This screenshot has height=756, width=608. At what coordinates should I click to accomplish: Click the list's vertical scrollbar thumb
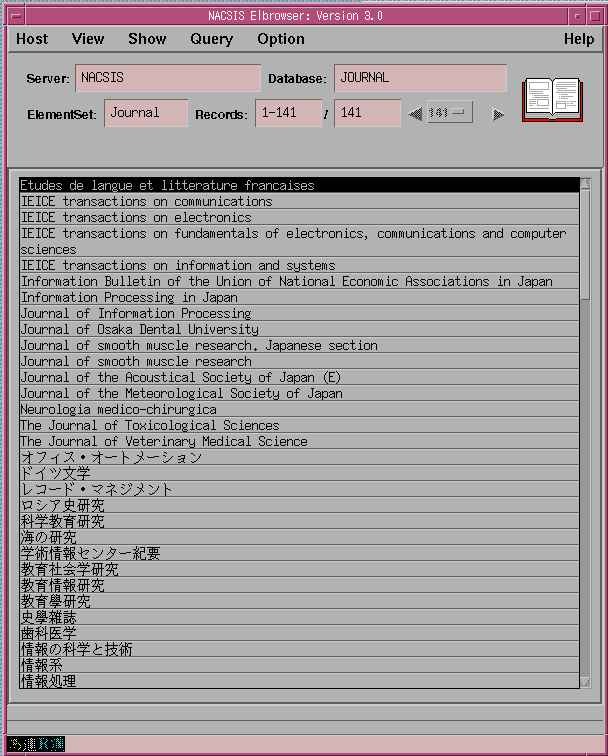(585, 244)
